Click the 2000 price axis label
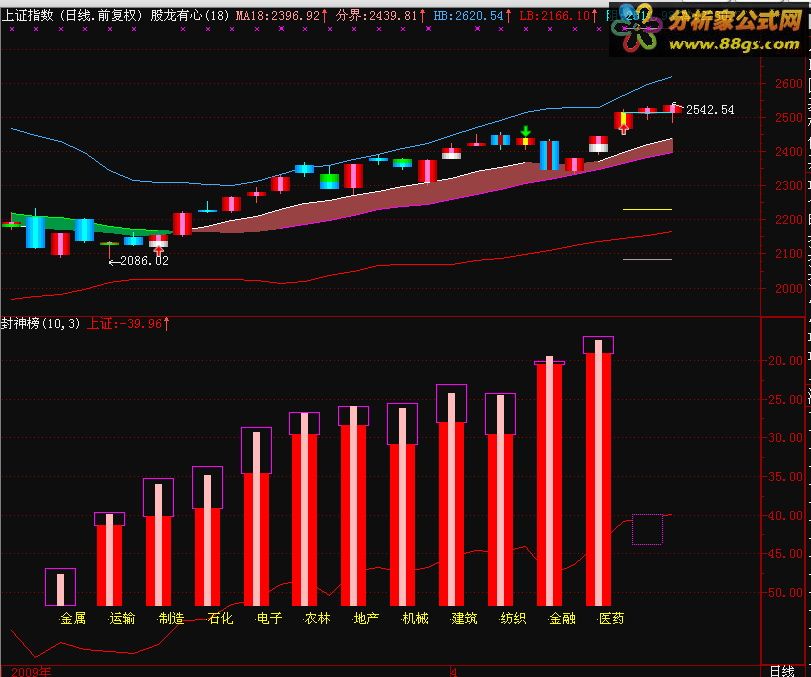The image size is (811, 677). [x=789, y=289]
